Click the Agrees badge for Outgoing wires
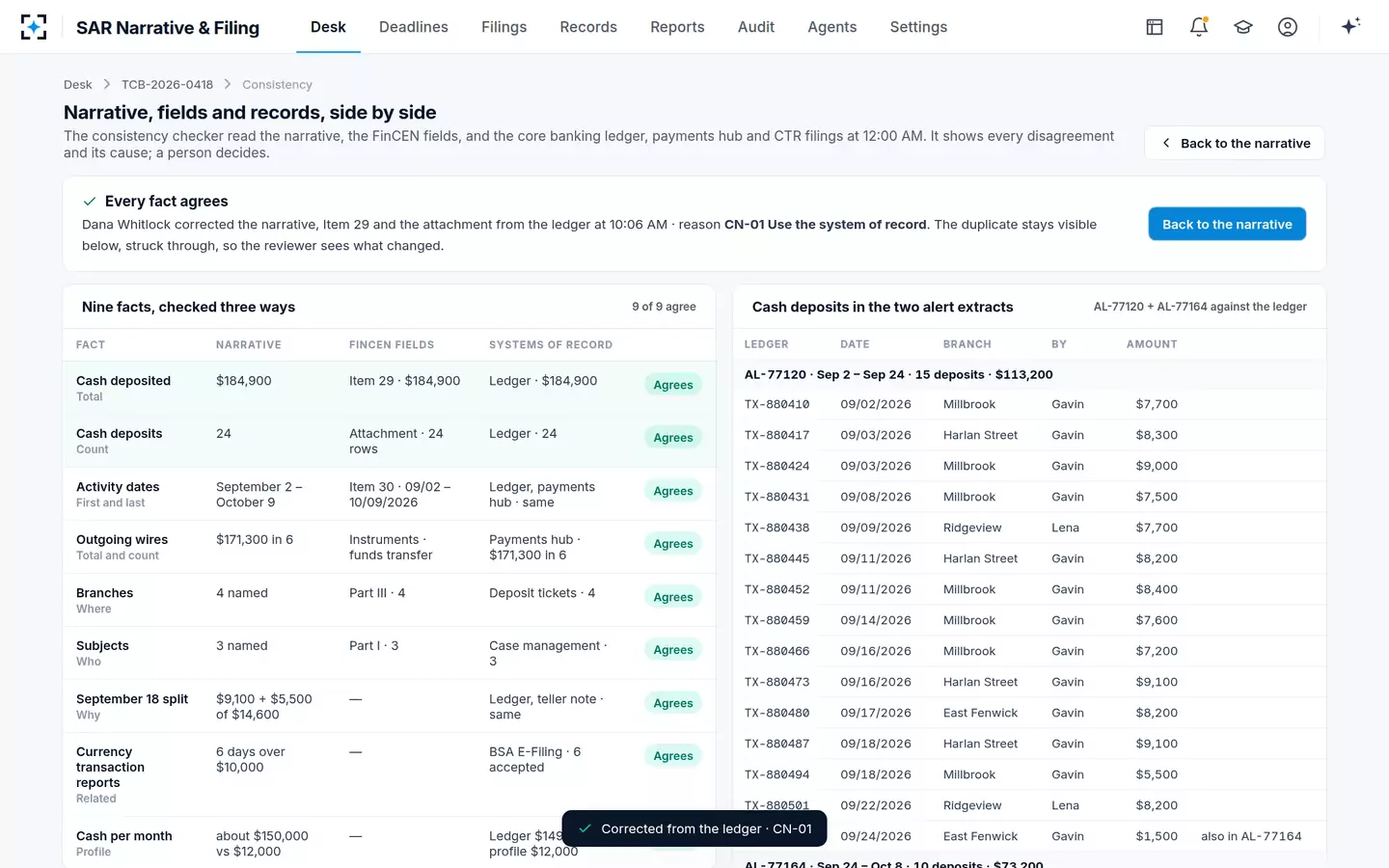This screenshot has width=1389, height=868. pos(673,544)
